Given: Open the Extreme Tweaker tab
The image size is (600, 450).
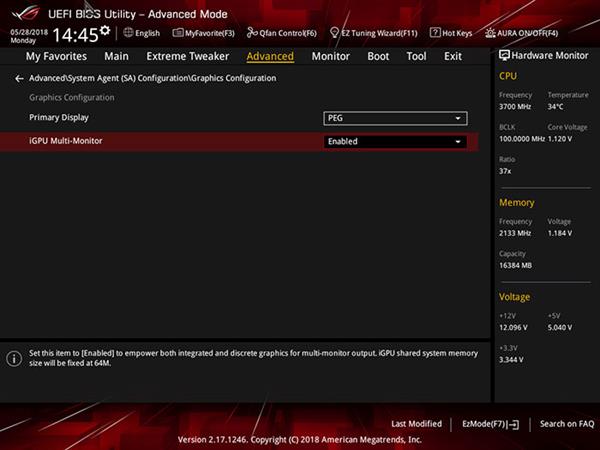Looking at the screenshot, I should pos(188,56).
